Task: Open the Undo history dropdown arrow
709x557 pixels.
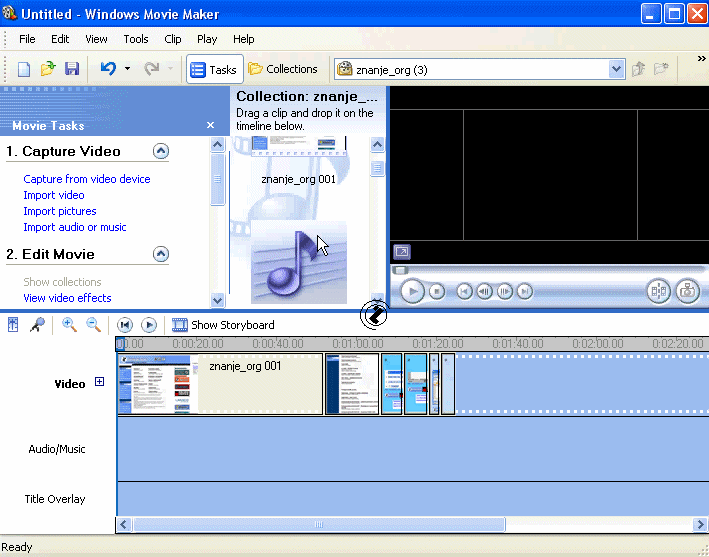Action: click(128, 69)
